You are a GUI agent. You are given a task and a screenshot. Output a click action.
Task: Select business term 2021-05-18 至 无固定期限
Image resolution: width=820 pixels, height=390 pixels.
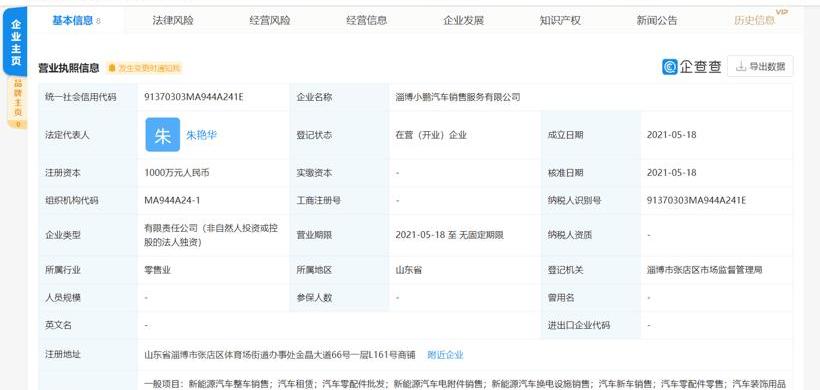pyautogui.click(x=449, y=235)
